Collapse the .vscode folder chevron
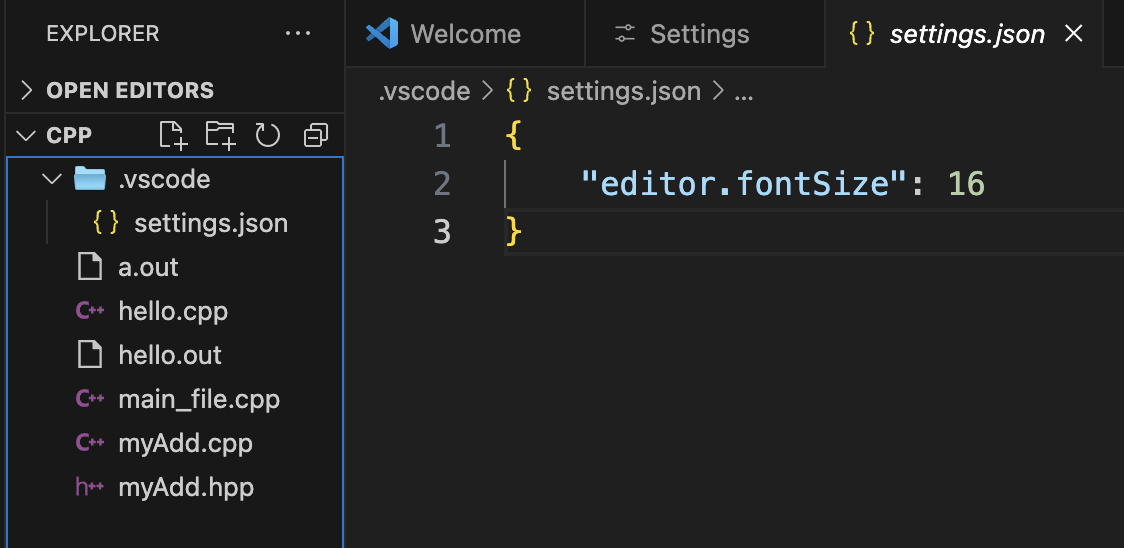The height and width of the screenshot is (548, 1124). point(52,179)
